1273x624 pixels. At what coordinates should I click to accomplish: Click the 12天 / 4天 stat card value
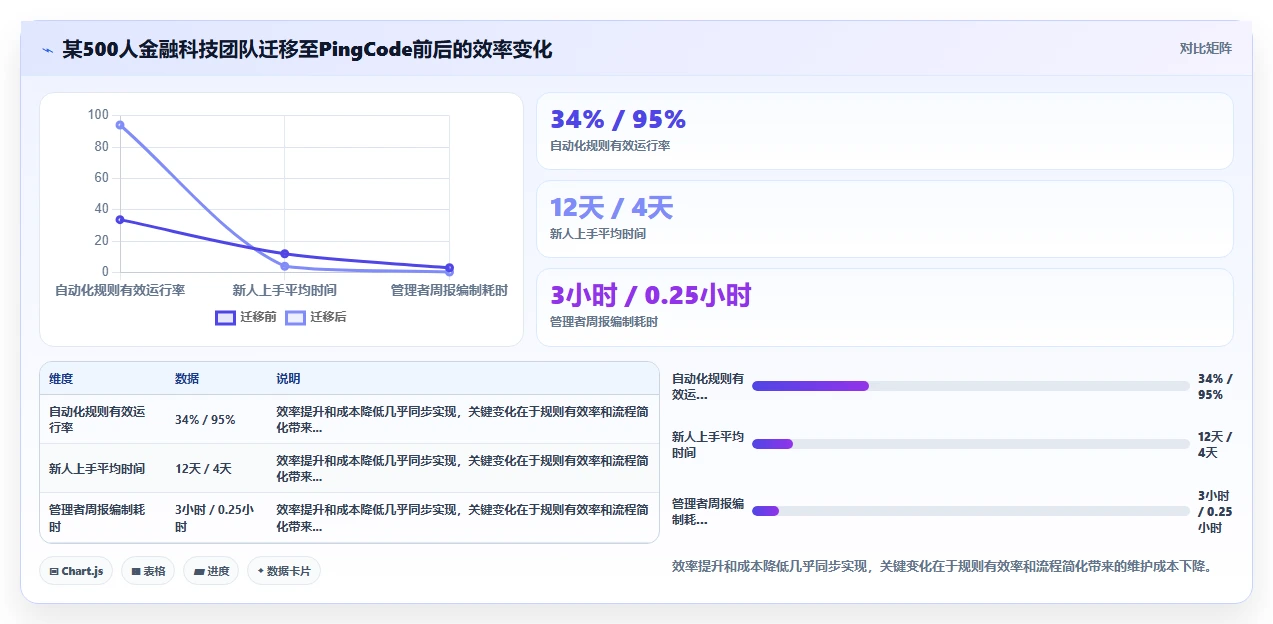(611, 208)
